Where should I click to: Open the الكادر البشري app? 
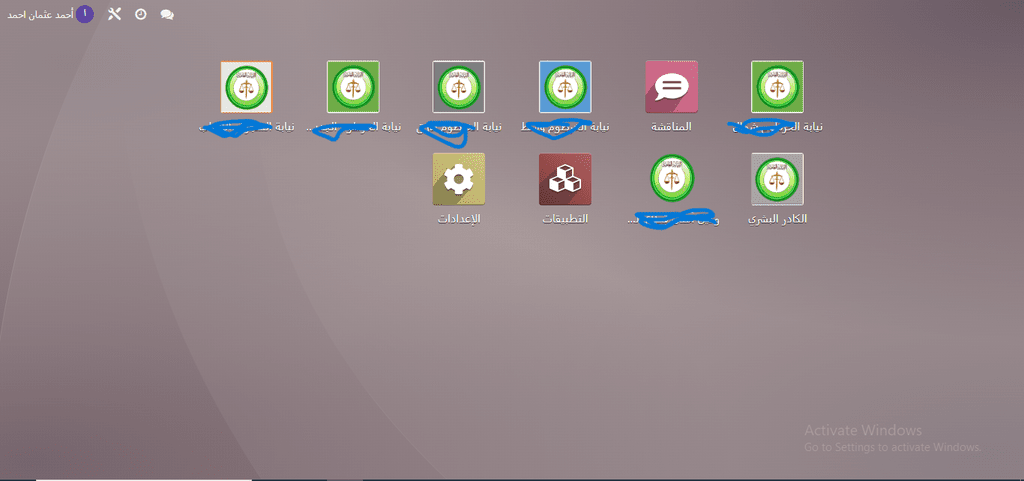[777, 179]
